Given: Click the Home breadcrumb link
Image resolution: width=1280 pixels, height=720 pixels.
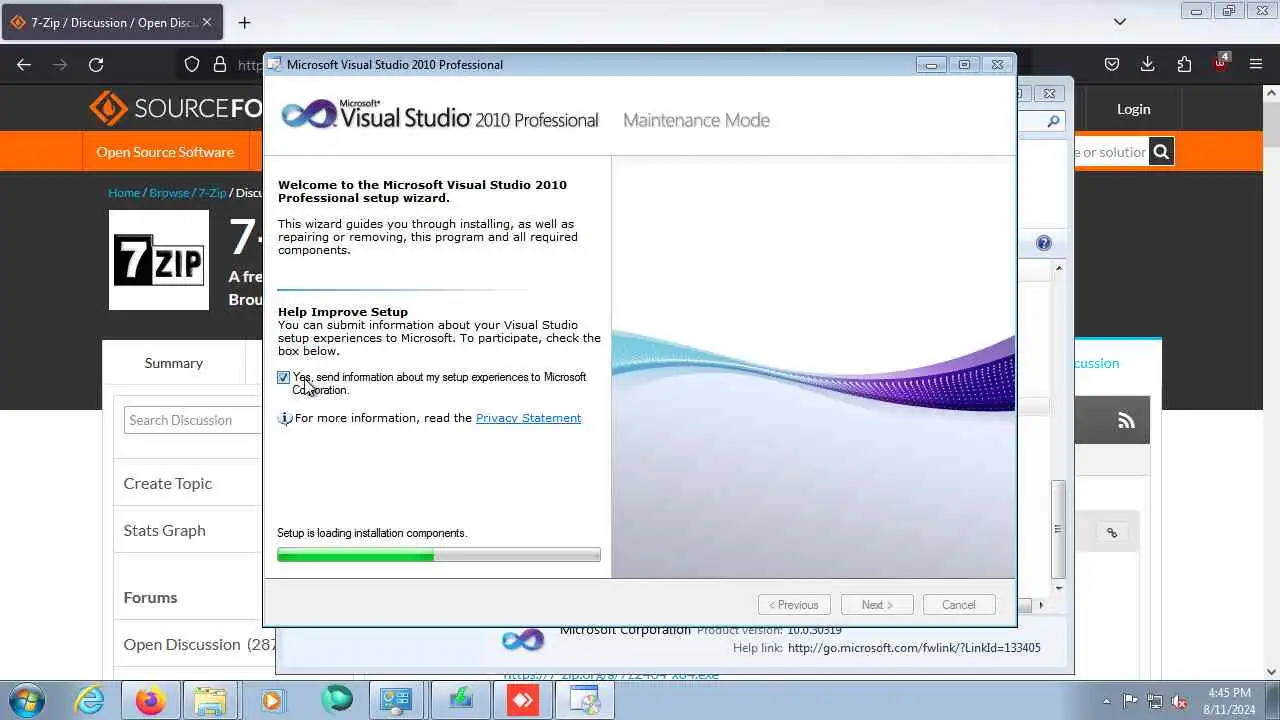Looking at the screenshot, I should pos(124,192).
